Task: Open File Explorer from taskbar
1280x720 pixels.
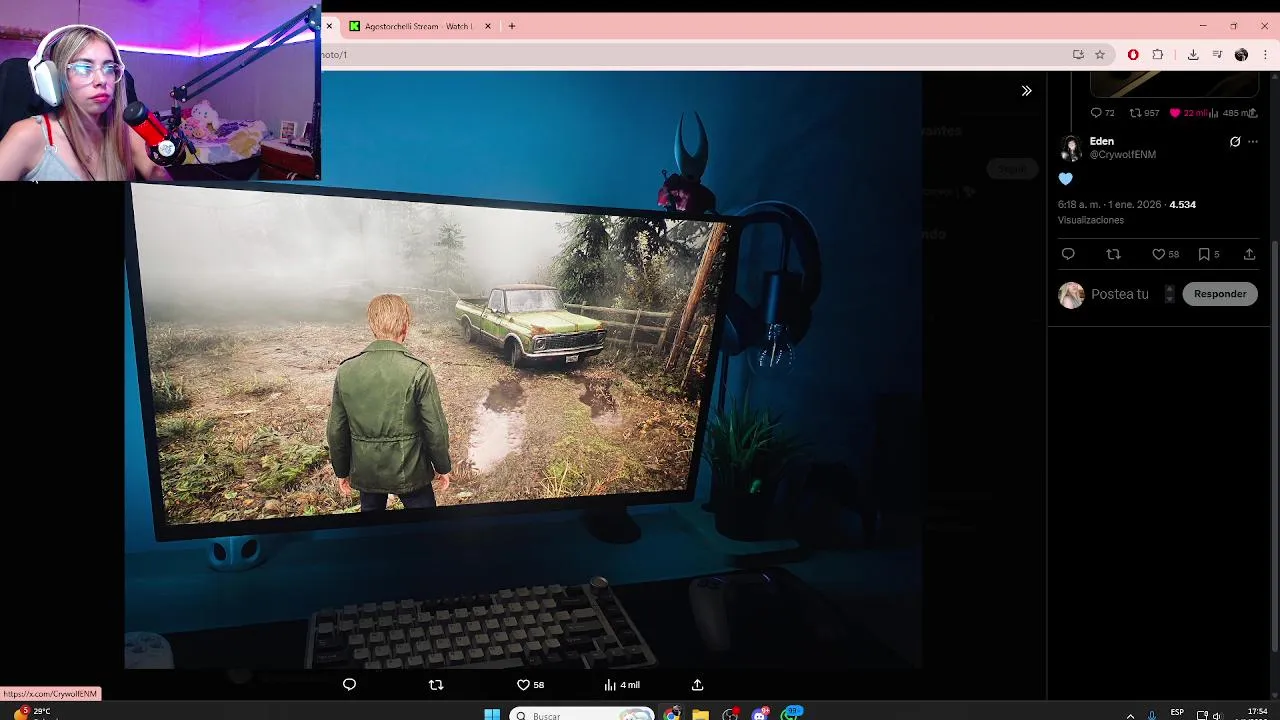Action: tap(701, 714)
